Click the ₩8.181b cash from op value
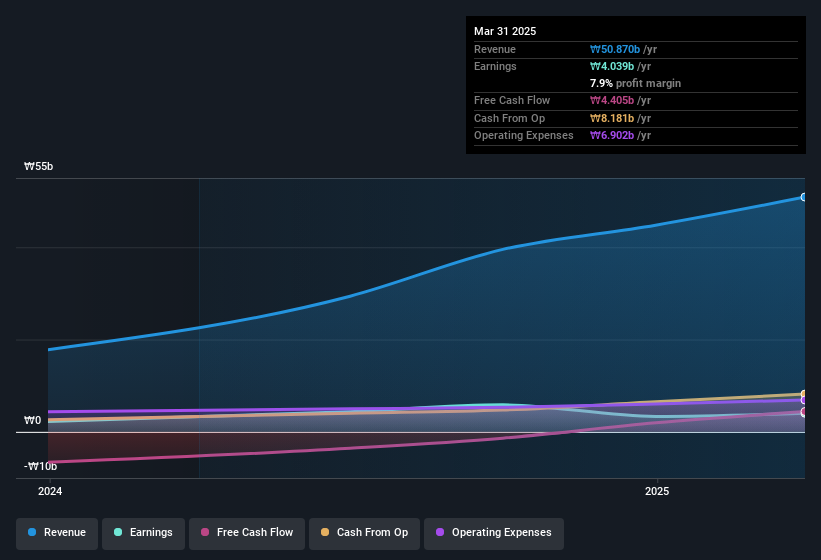 coord(612,118)
